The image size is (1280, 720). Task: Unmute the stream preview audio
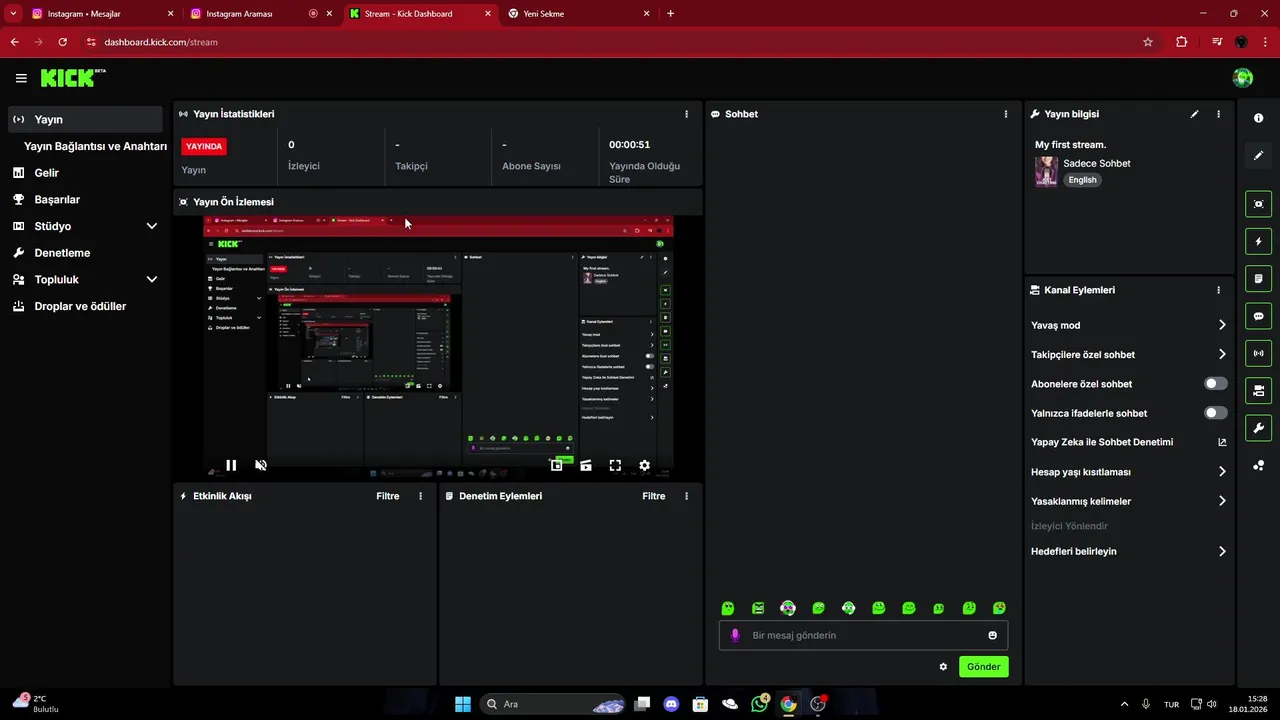click(261, 465)
